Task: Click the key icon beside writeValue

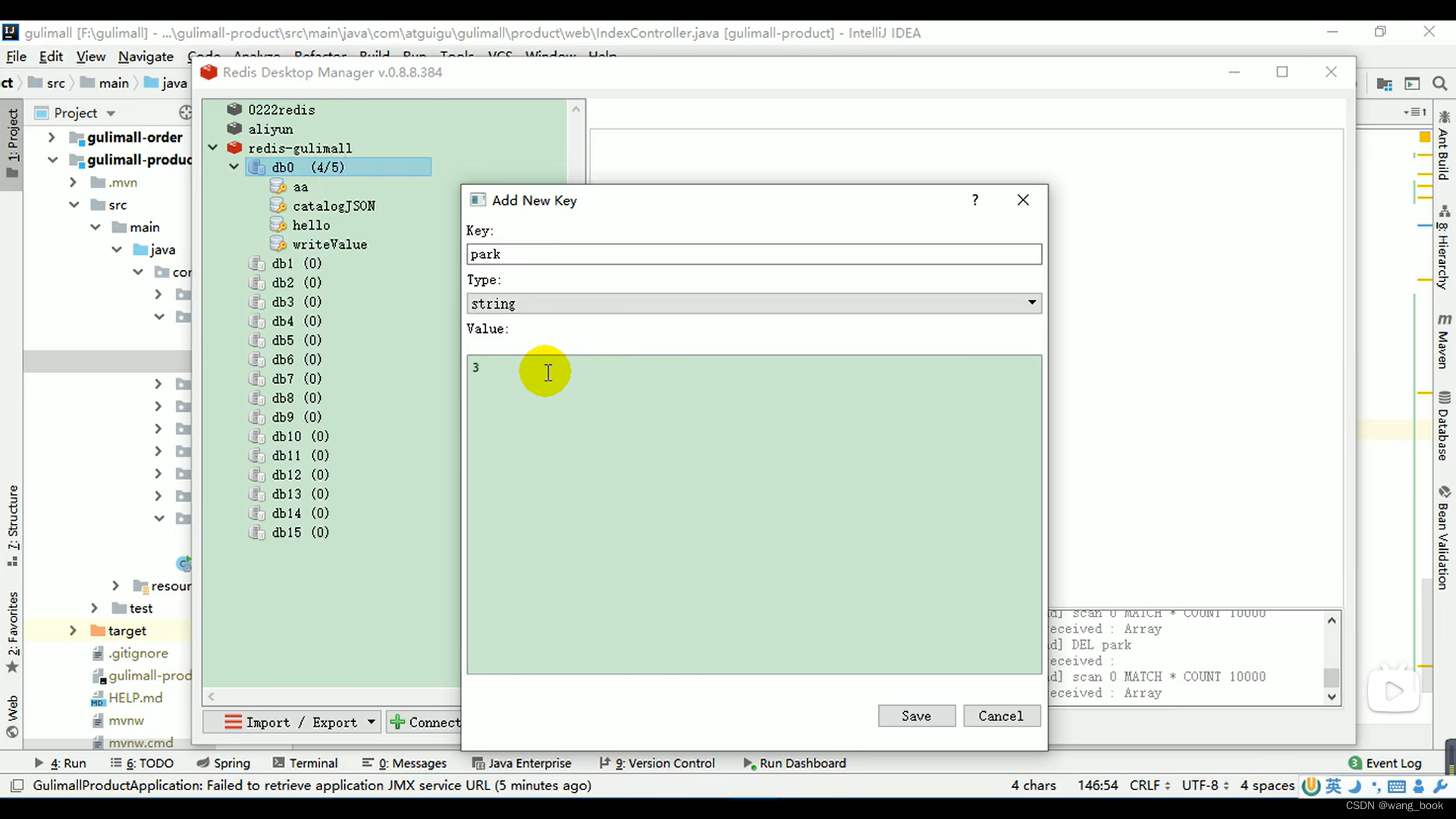Action: tap(278, 244)
